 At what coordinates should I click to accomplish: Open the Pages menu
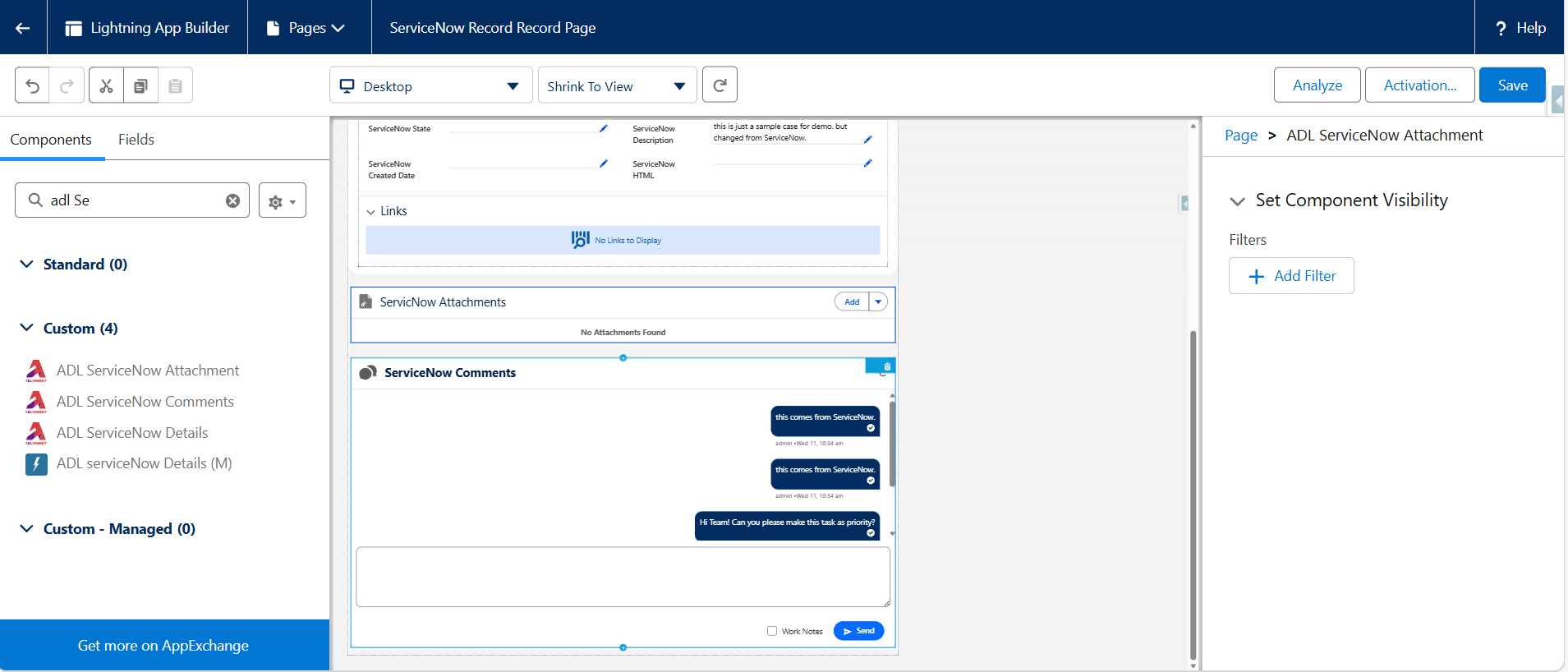[x=306, y=28]
